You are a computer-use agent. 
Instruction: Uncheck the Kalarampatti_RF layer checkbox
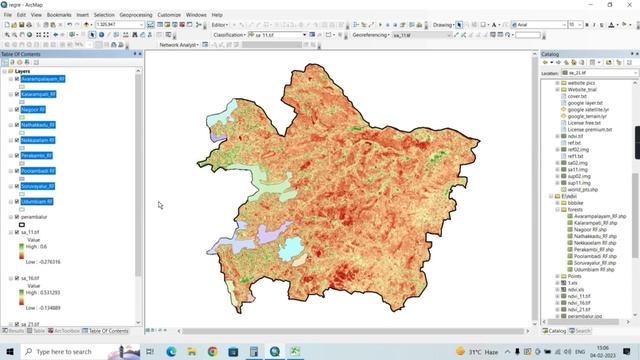[17, 94]
